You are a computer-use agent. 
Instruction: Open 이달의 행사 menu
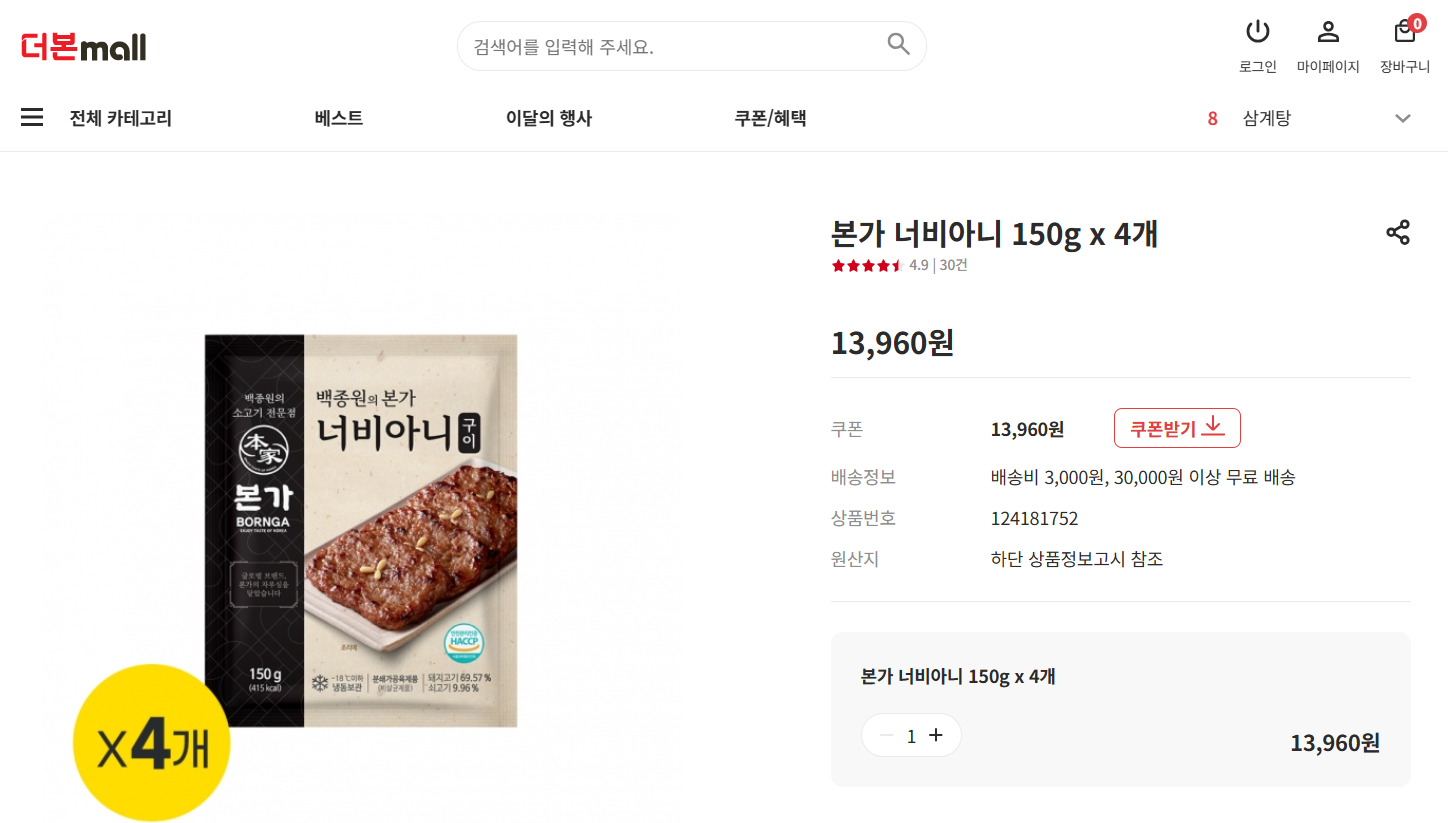(548, 118)
